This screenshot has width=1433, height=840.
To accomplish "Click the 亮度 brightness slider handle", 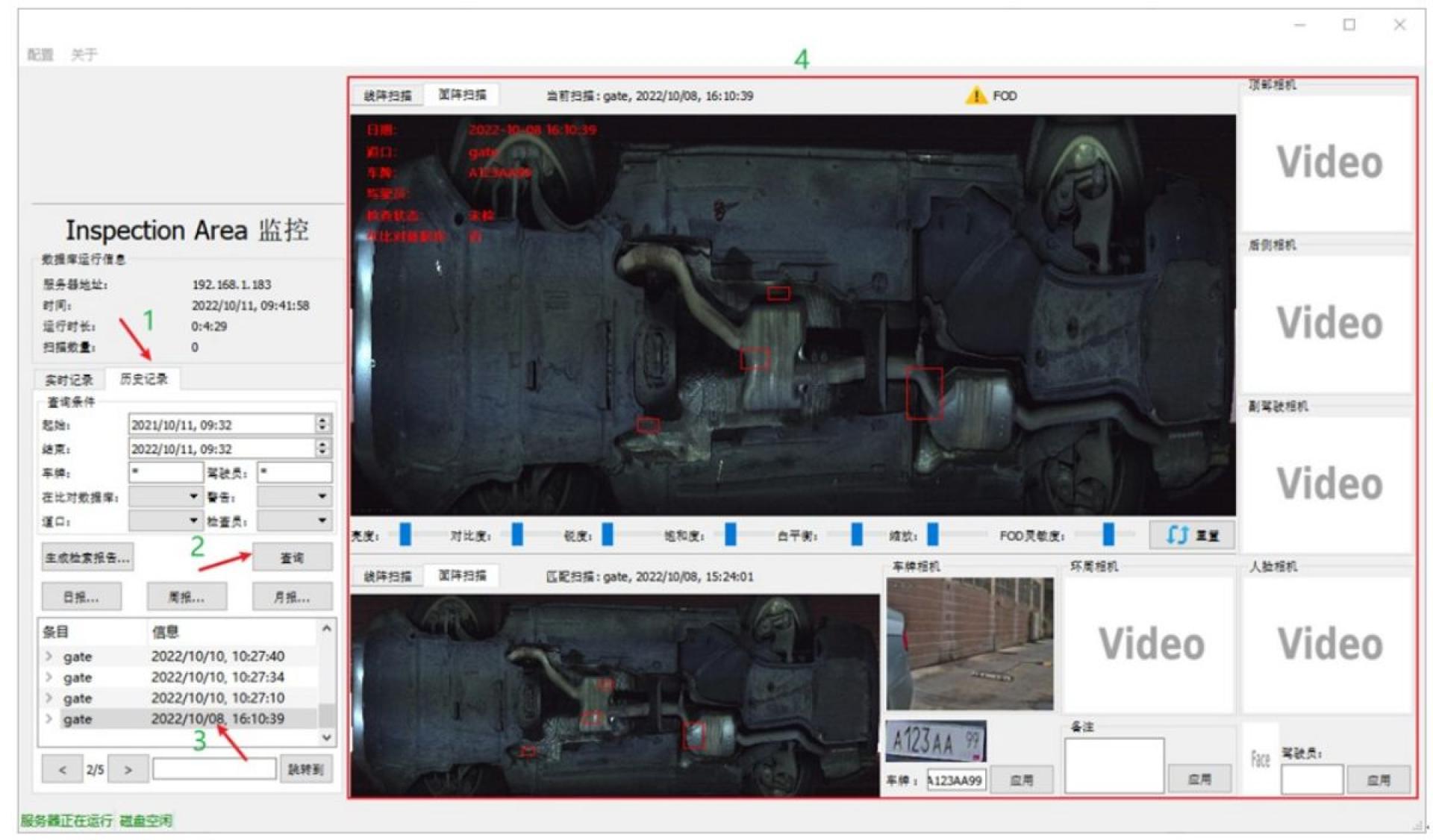I will coord(405,534).
